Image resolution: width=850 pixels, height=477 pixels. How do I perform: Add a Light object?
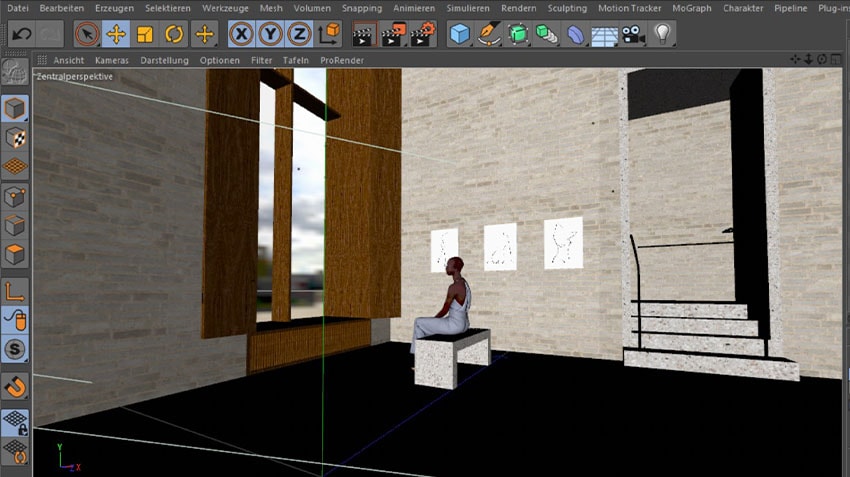pyautogui.click(x=662, y=34)
